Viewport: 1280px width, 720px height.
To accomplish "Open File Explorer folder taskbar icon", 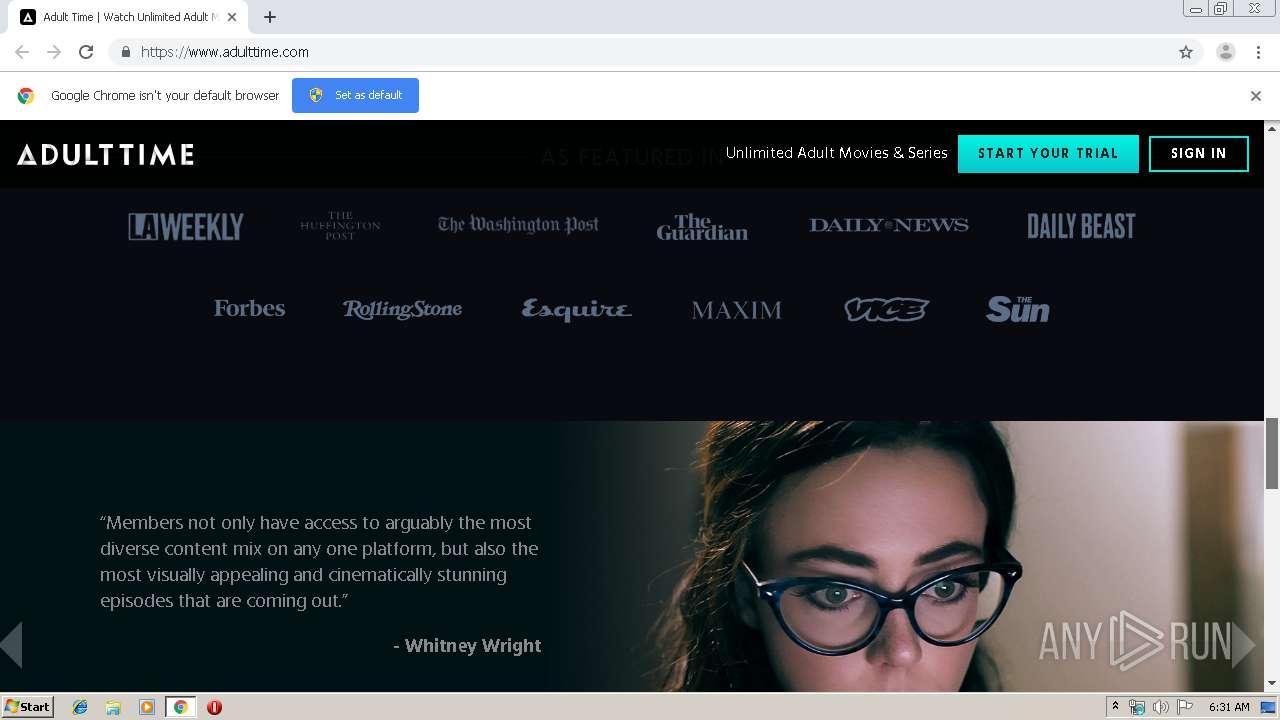I will tap(113, 707).
